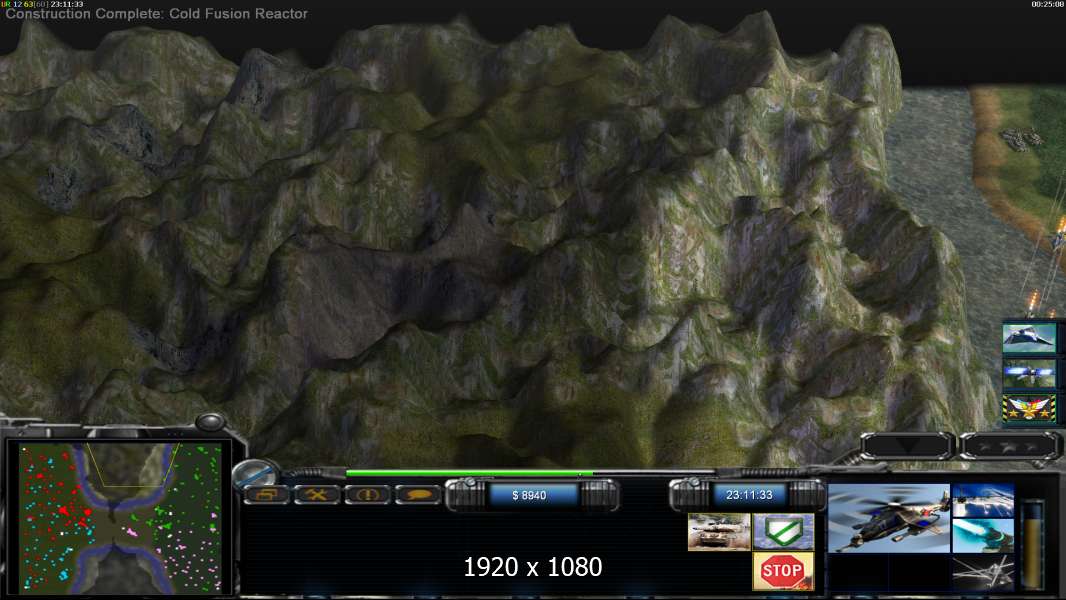Activate the stealth bomber shortcut on right edge
The image size is (1066, 600).
click(1029, 338)
